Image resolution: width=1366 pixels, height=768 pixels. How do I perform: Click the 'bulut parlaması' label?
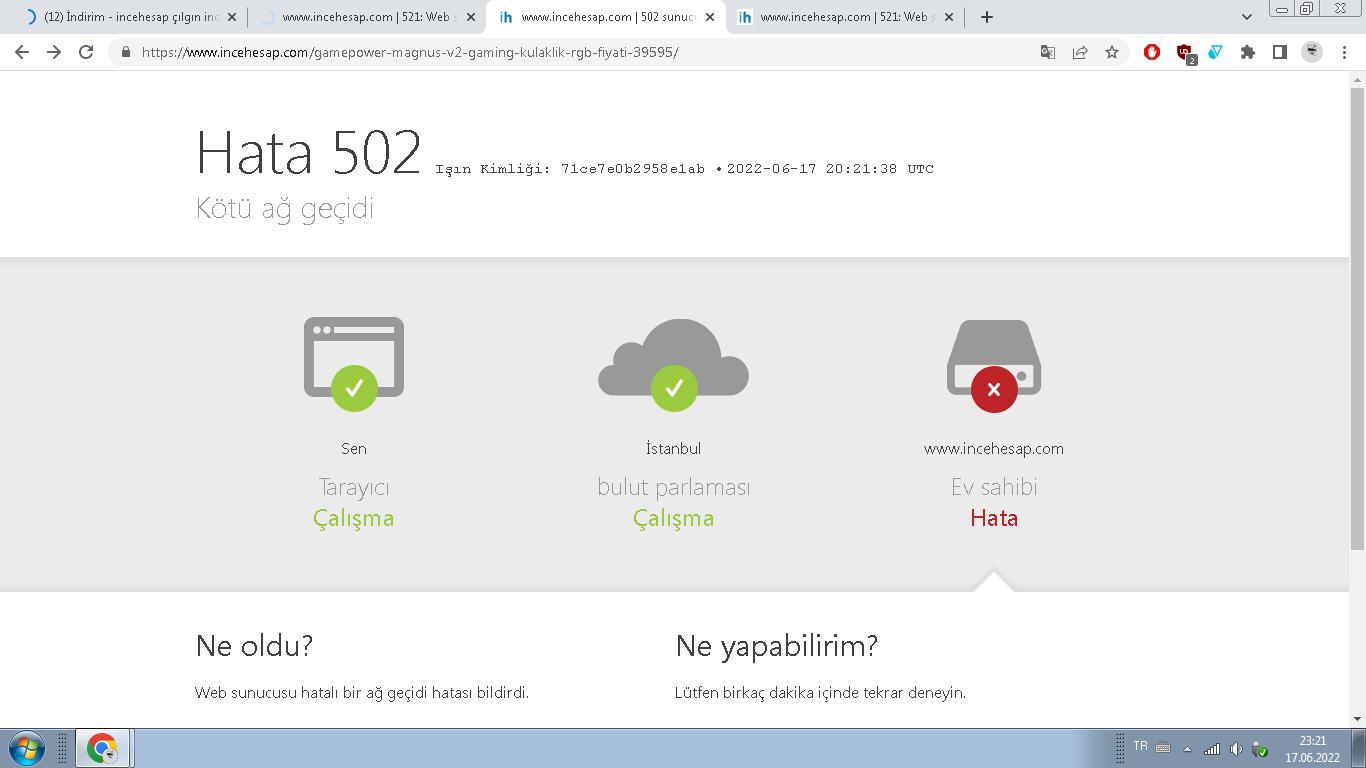(674, 487)
